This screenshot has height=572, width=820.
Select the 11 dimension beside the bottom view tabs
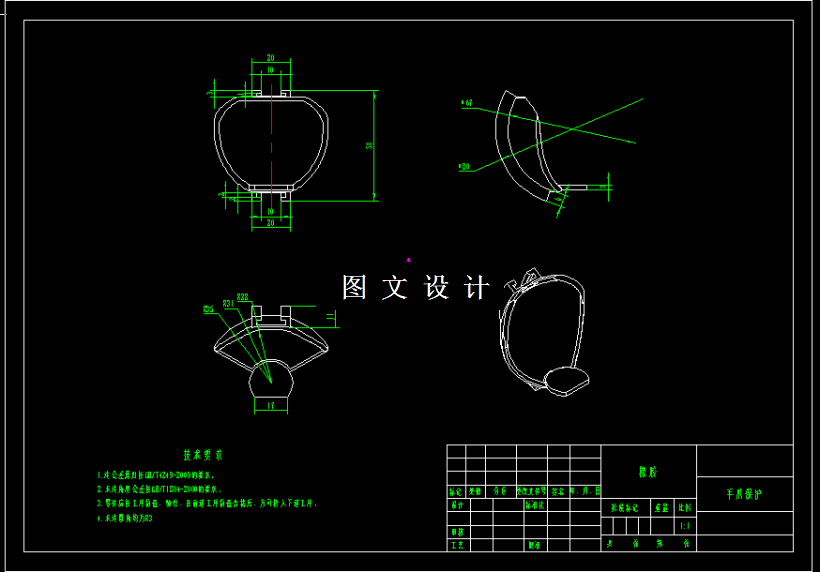tap(330, 317)
